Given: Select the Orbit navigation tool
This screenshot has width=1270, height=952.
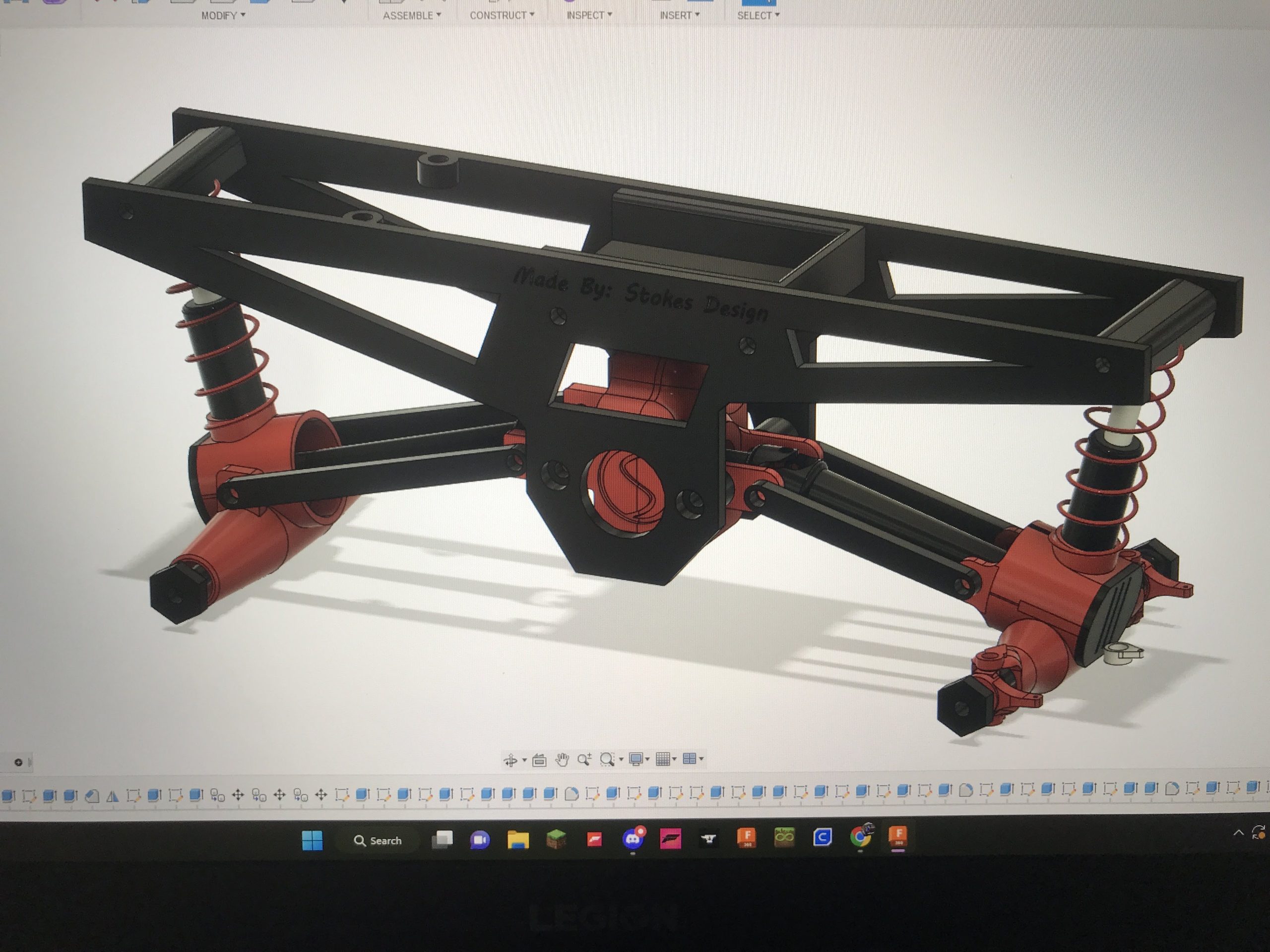Looking at the screenshot, I should pos(509,761).
